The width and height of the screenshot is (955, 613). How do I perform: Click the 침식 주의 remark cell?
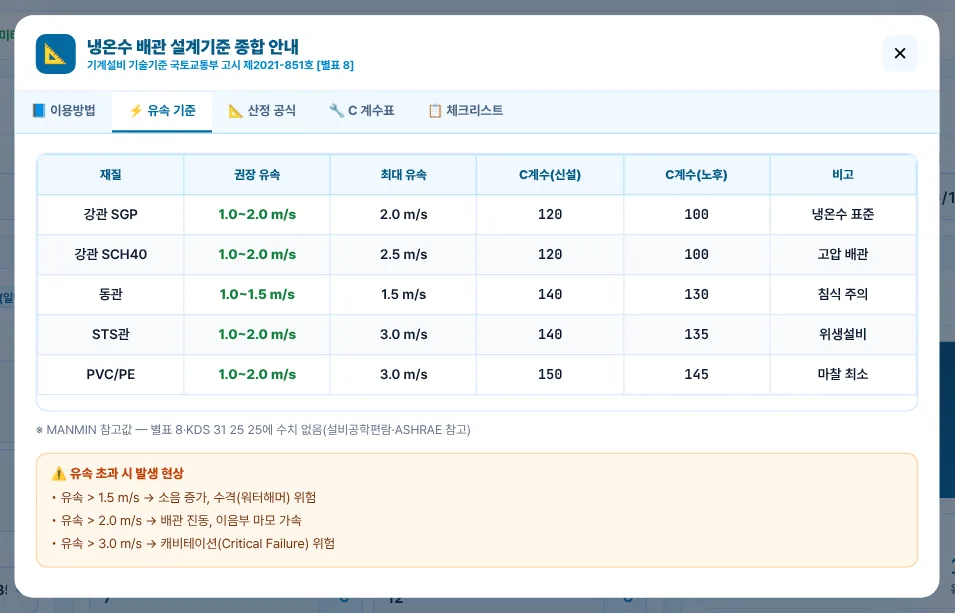coord(843,294)
